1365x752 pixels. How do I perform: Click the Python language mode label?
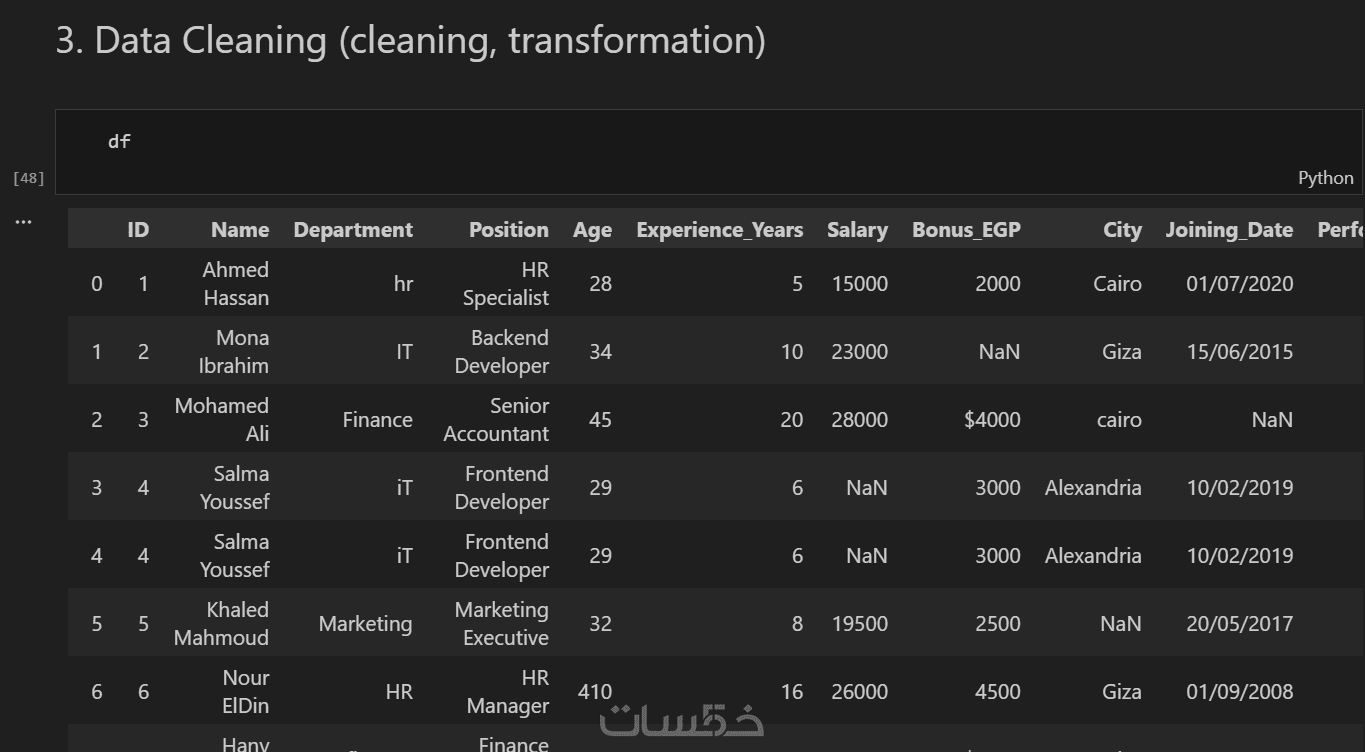[1325, 178]
